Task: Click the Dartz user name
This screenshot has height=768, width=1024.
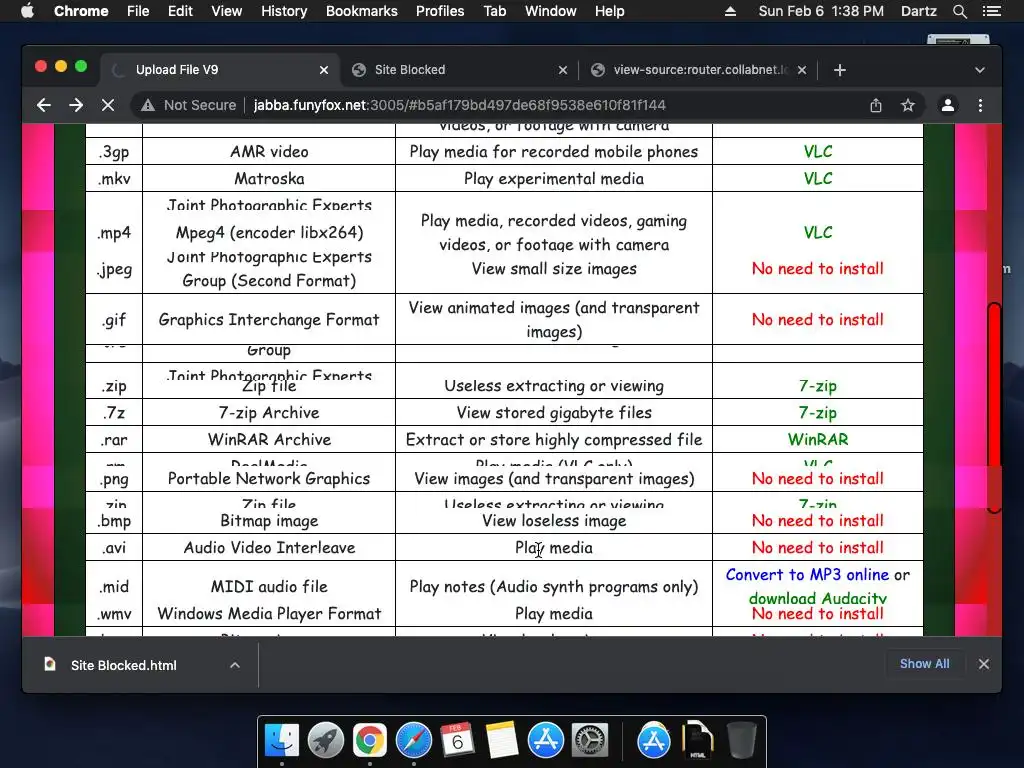Action: pyautogui.click(x=918, y=11)
